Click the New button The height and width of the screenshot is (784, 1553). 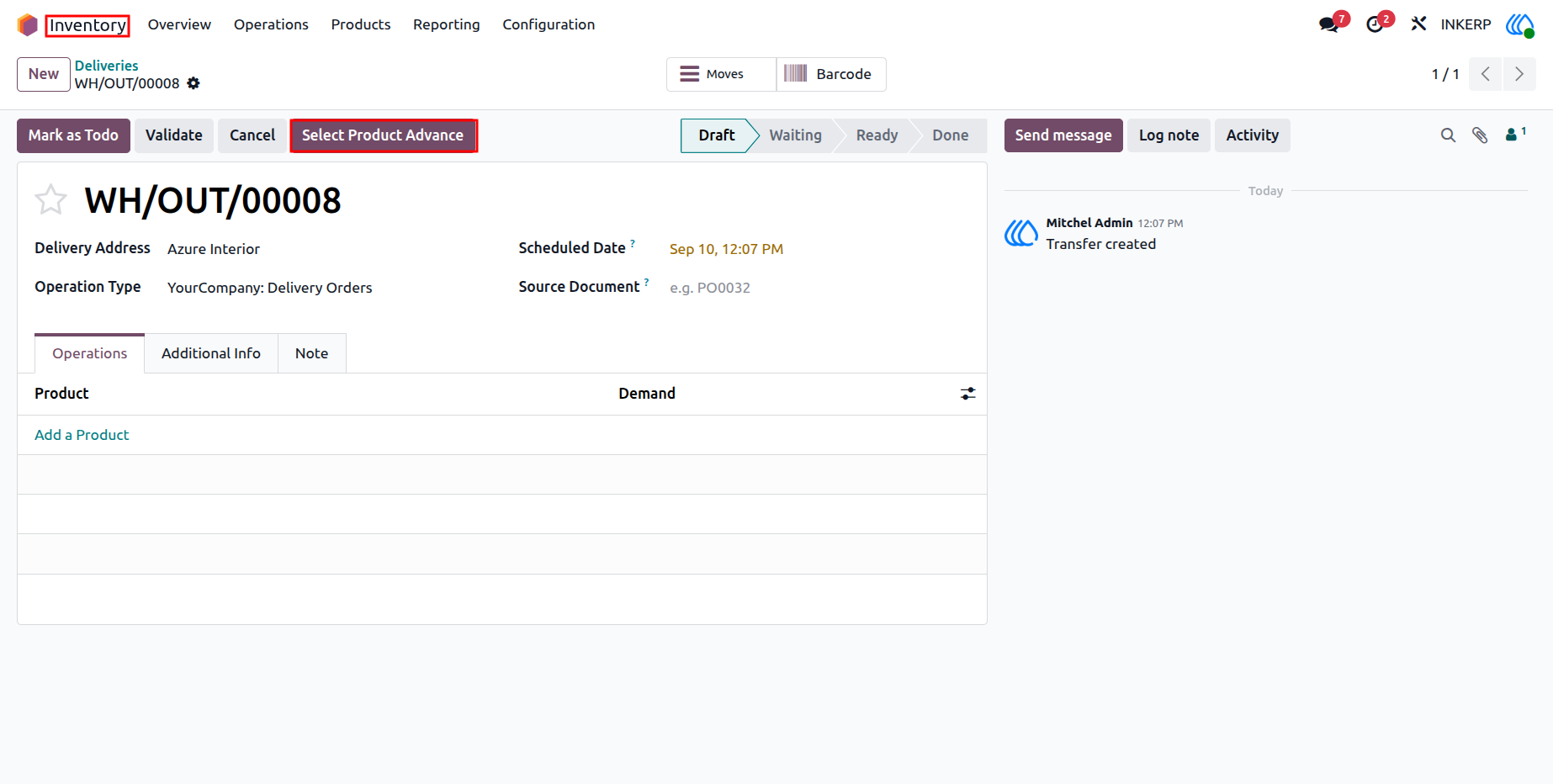pyautogui.click(x=44, y=74)
